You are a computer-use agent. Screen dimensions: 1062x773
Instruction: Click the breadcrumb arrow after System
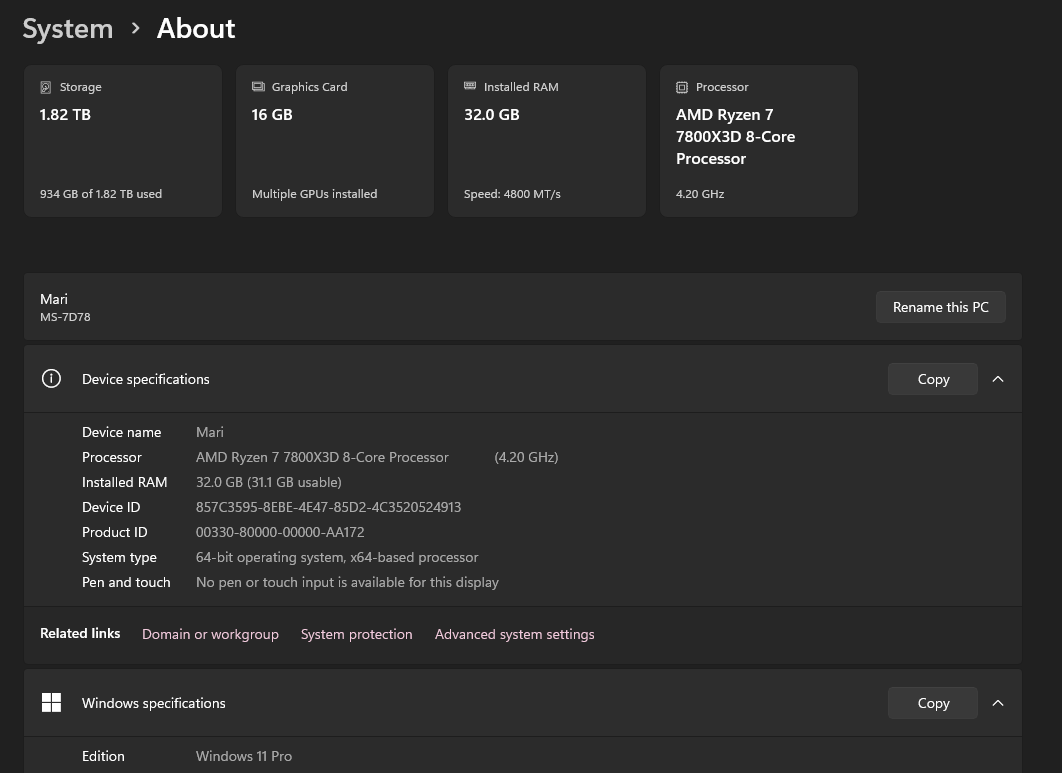(135, 28)
